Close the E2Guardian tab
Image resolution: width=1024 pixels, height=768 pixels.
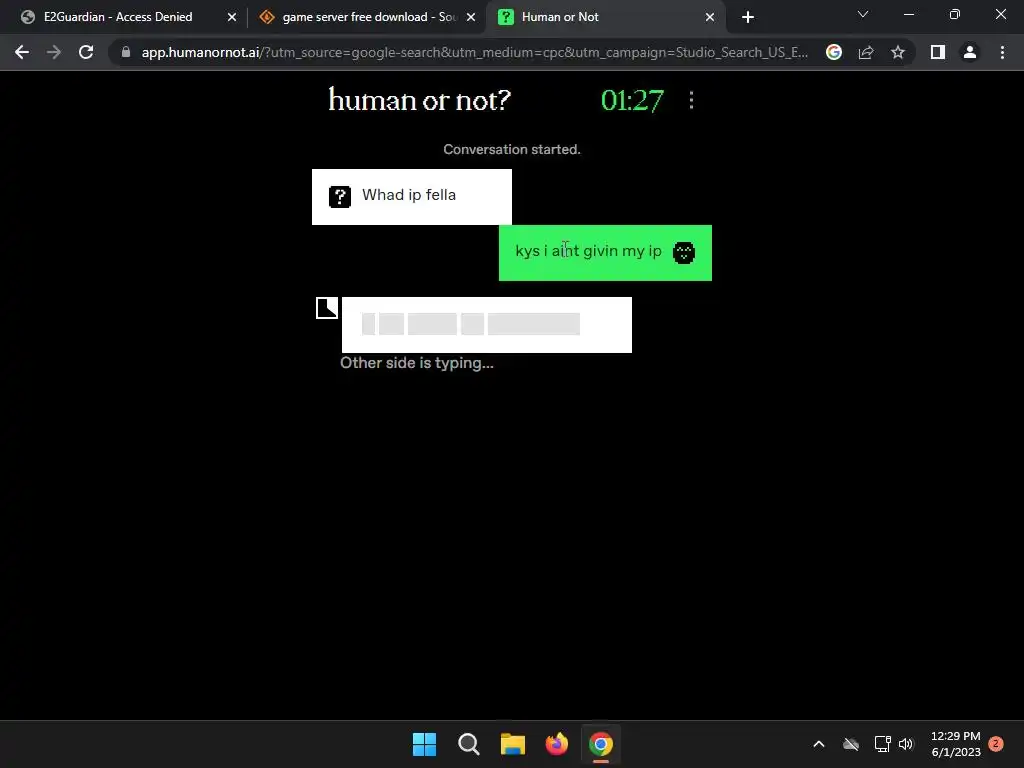231,17
